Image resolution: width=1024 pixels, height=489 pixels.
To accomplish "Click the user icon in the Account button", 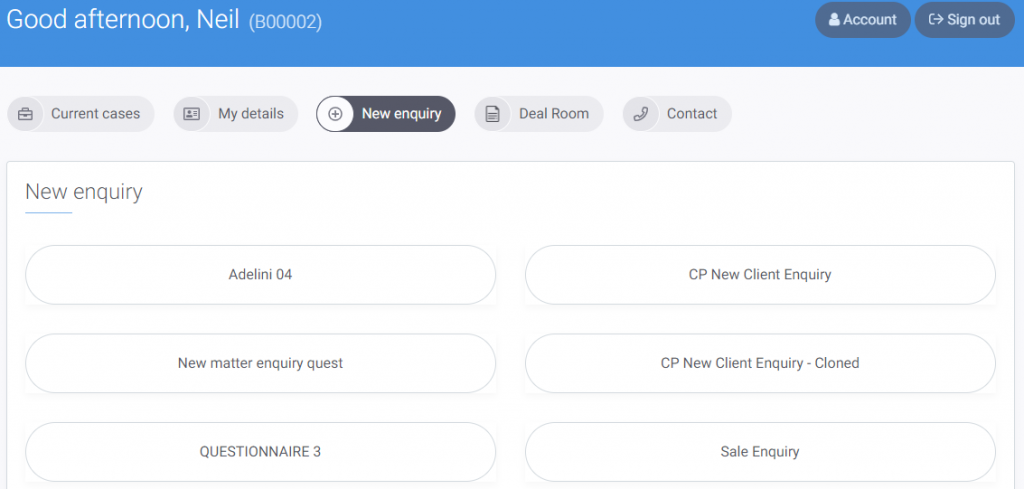I will click(834, 20).
